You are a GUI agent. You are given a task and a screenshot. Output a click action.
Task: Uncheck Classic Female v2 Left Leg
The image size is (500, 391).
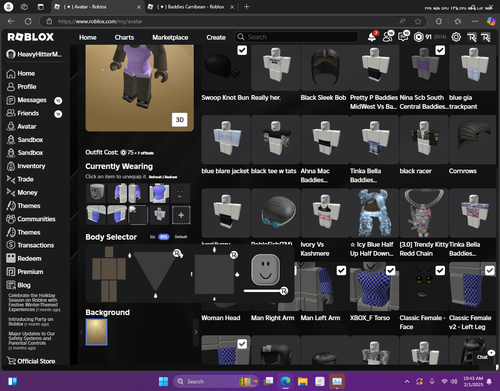tap(489, 270)
